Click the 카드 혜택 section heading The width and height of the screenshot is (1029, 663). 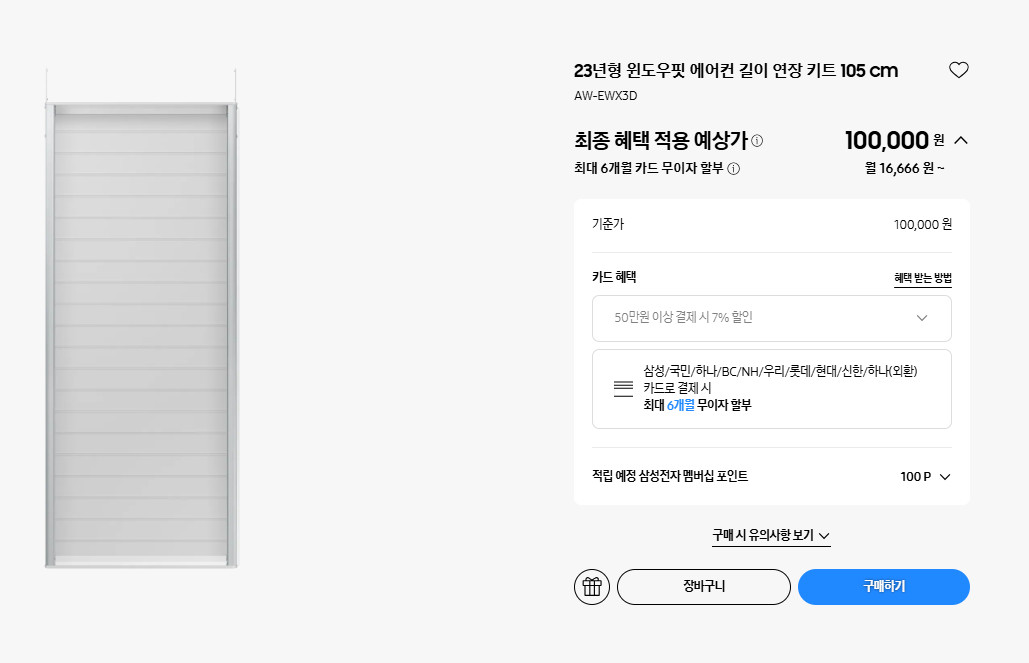(614, 277)
